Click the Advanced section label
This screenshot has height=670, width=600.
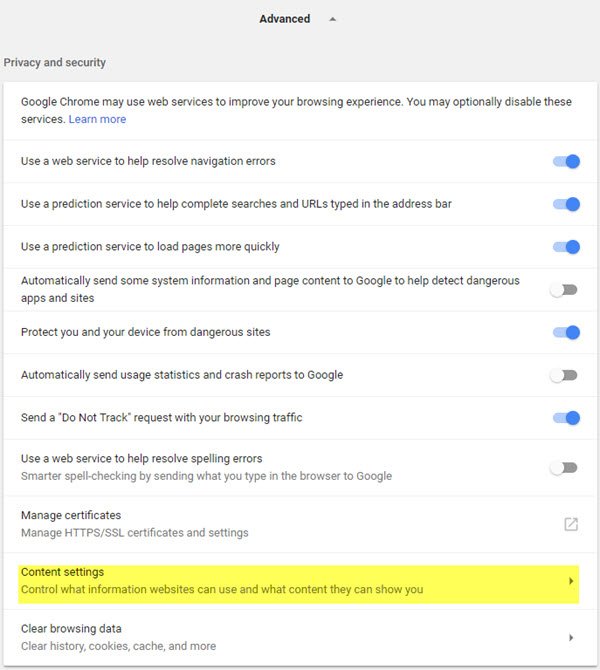(285, 19)
